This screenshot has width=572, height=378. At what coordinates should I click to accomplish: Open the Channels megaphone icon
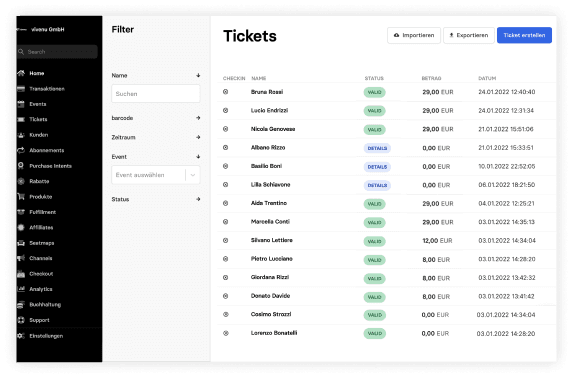click(x=21, y=258)
